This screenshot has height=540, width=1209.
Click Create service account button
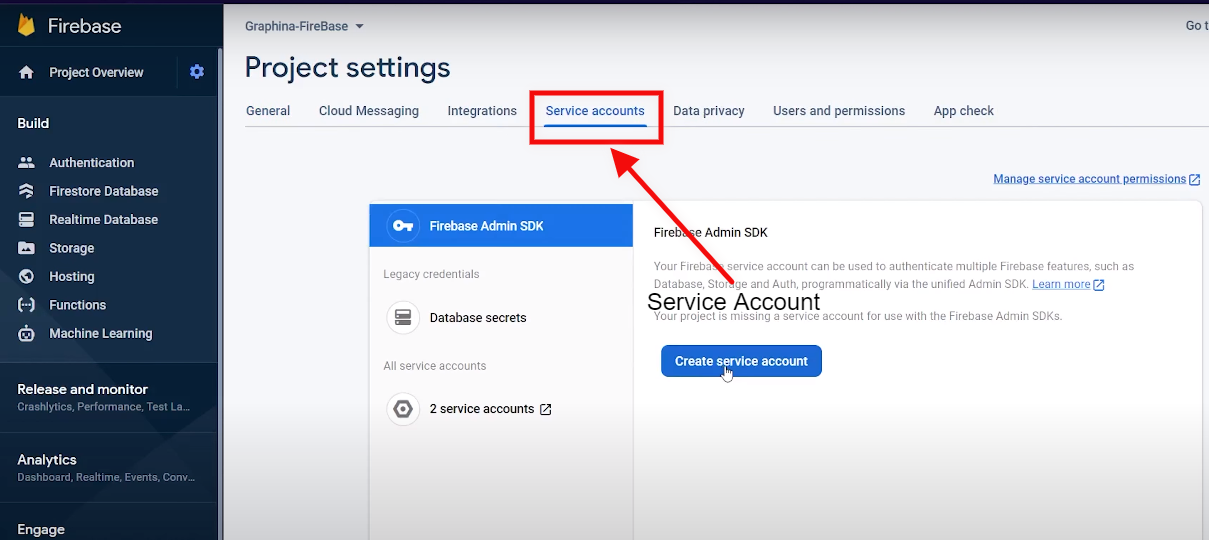click(741, 361)
